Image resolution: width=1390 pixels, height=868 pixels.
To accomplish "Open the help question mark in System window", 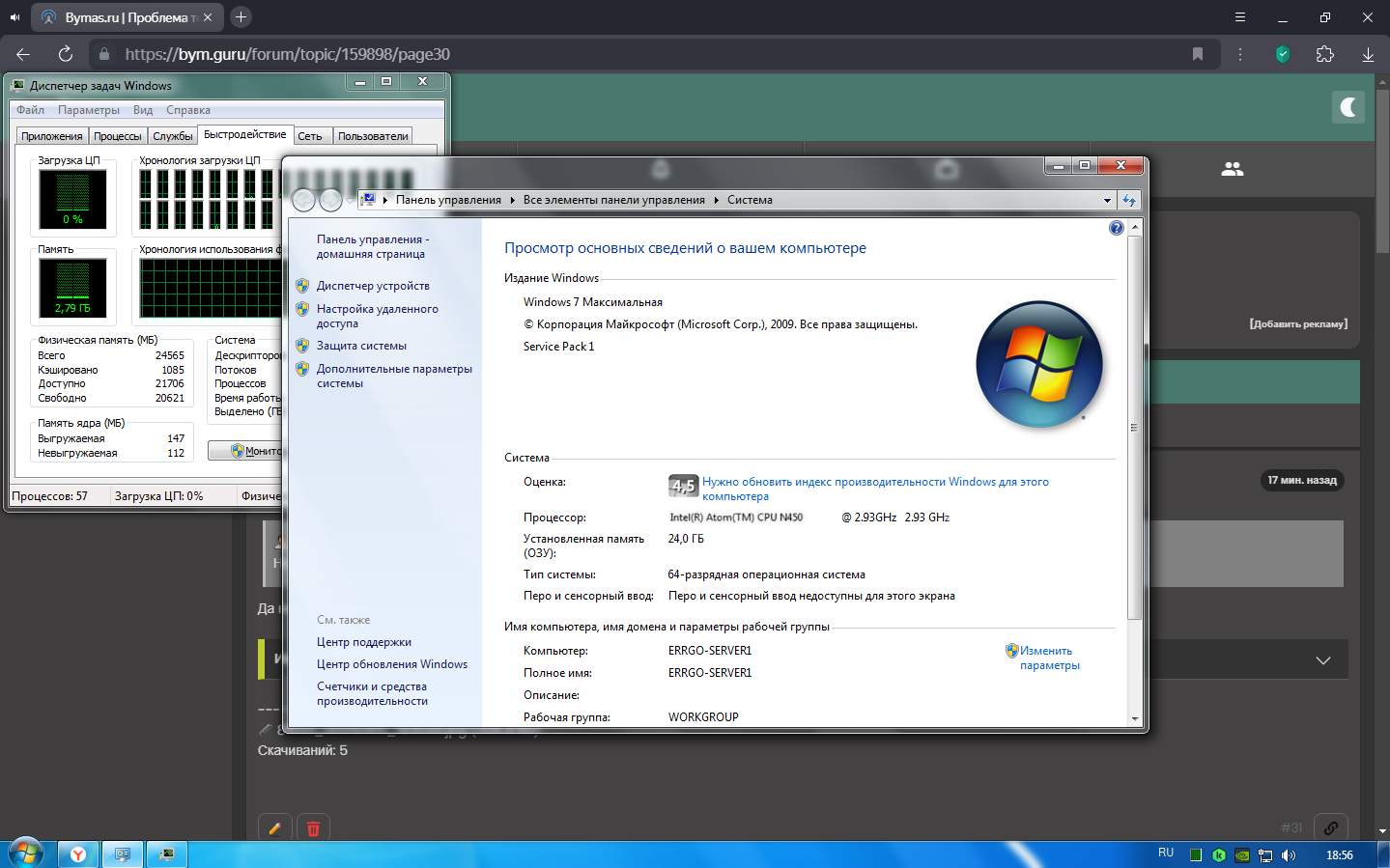I will [1116, 228].
